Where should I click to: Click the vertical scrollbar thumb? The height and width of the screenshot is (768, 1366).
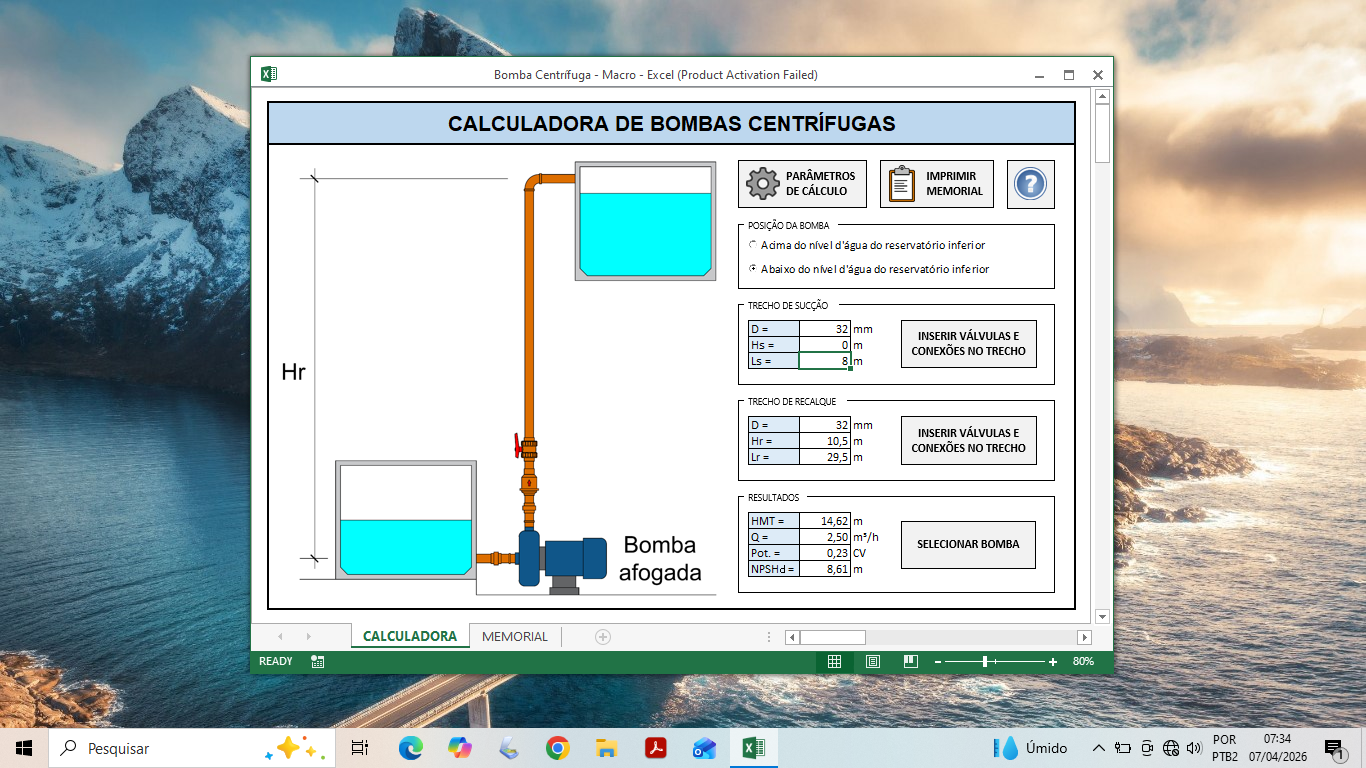[x=1102, y=134]
